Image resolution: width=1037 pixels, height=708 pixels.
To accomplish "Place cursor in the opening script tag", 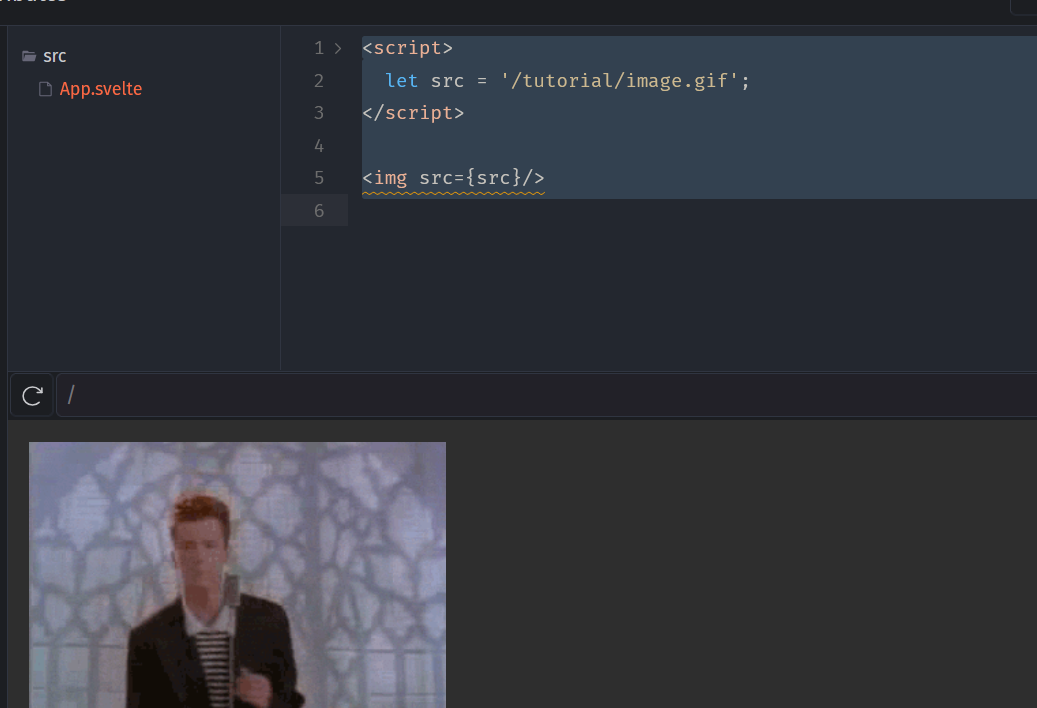I will [x=407, y=48].
